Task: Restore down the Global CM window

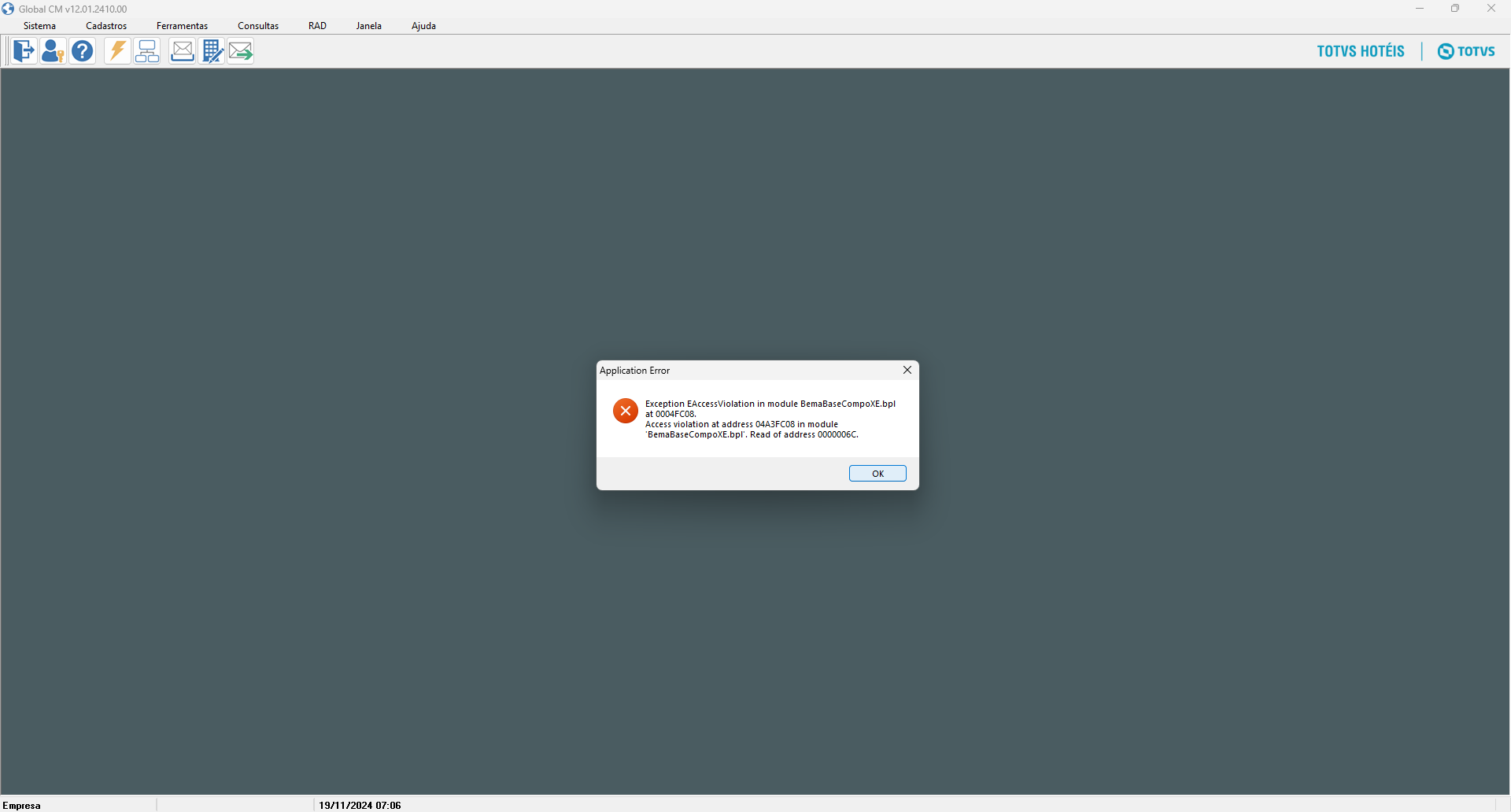Action: click(x=1455, y=9)
